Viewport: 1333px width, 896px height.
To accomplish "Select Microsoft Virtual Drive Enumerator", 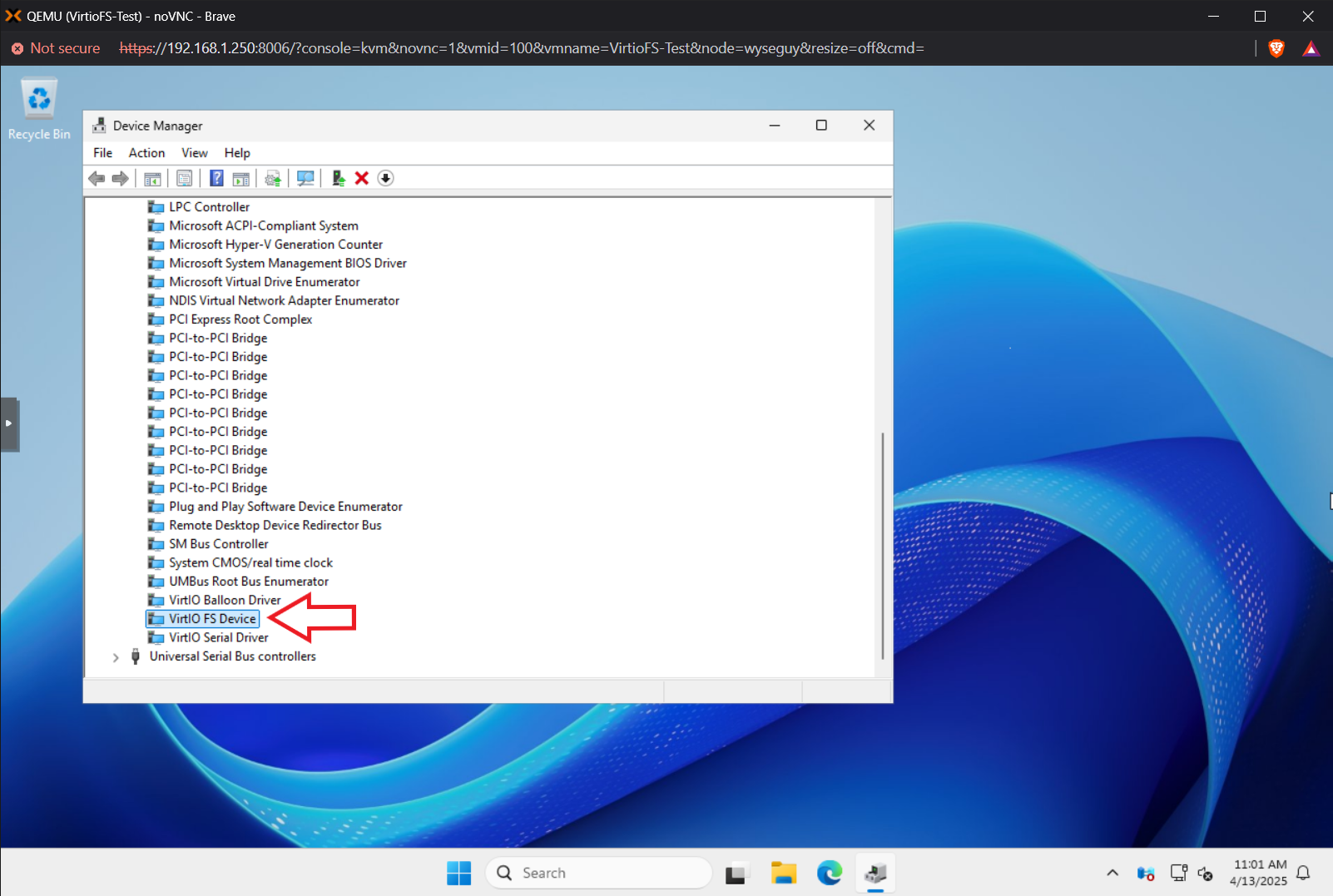I will click(265, 282).
